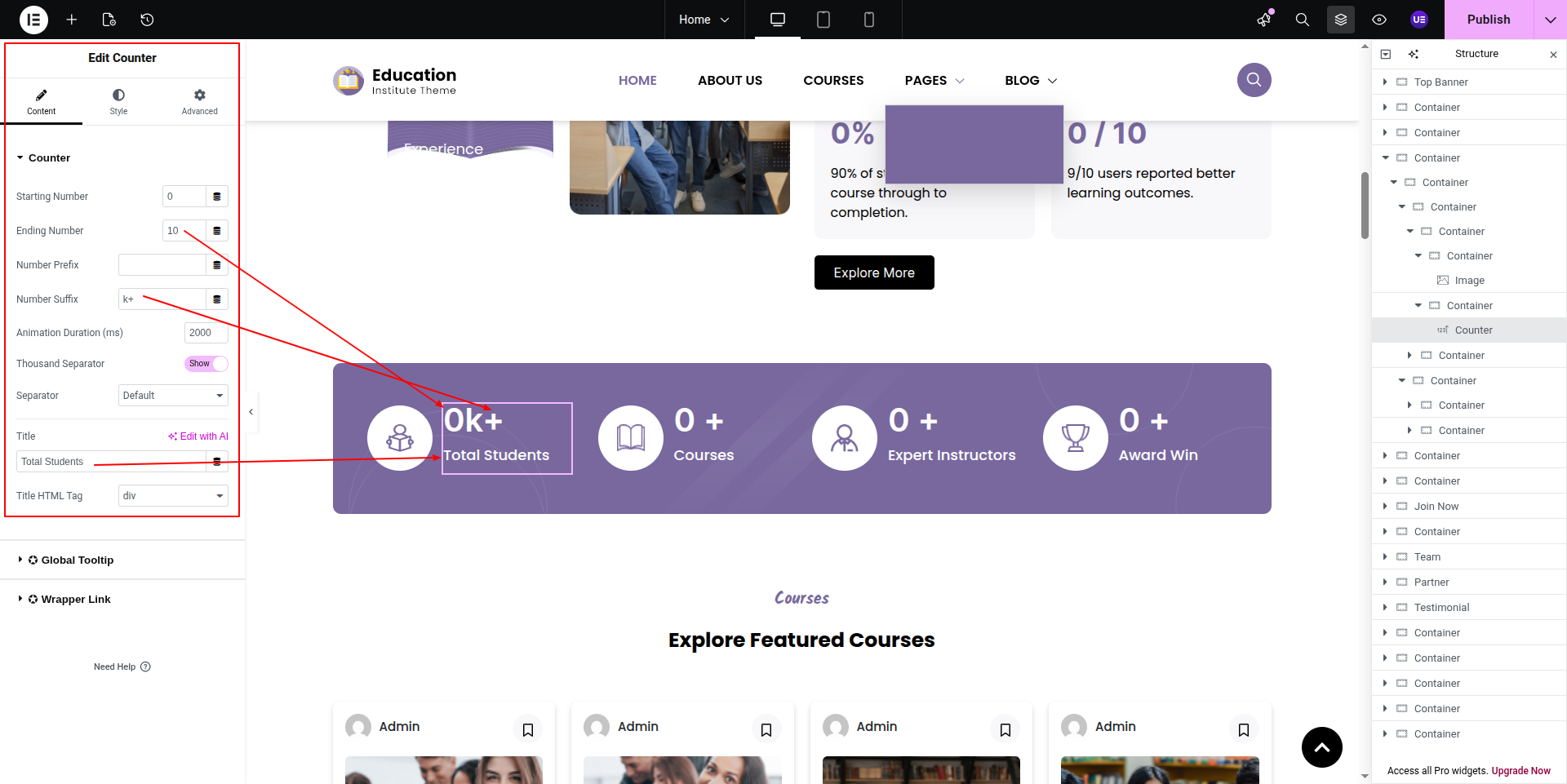Toggle the Thousand Separator switch
The image size is (1567, 784).
(x=206, y=364)
